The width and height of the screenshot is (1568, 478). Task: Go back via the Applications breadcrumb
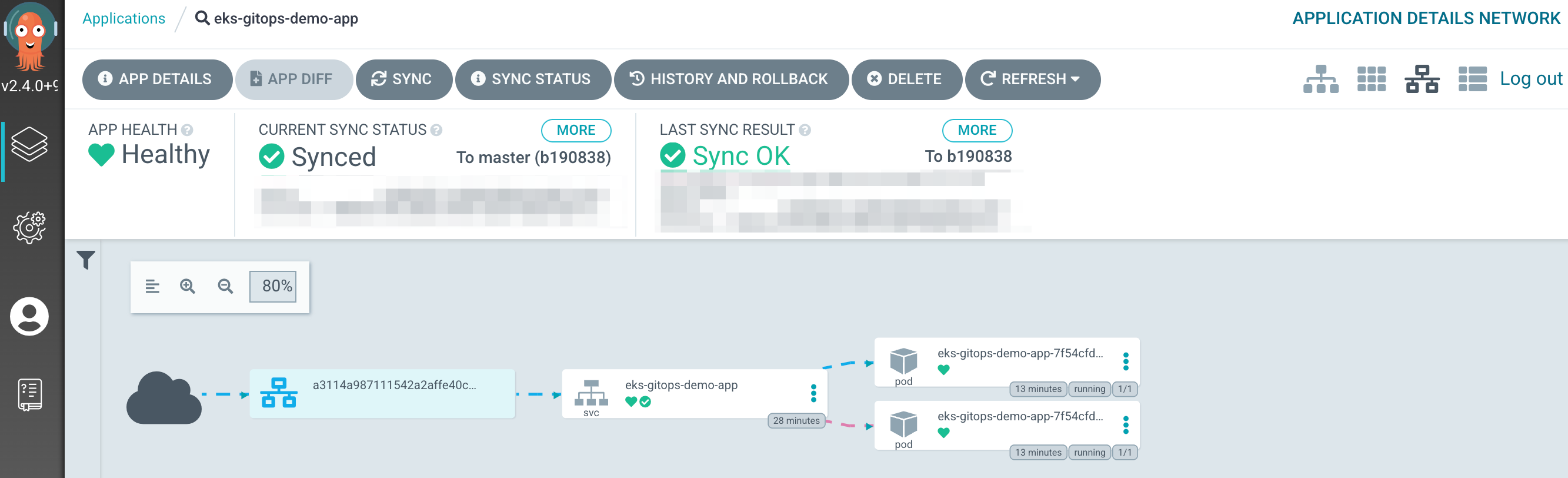124,18
